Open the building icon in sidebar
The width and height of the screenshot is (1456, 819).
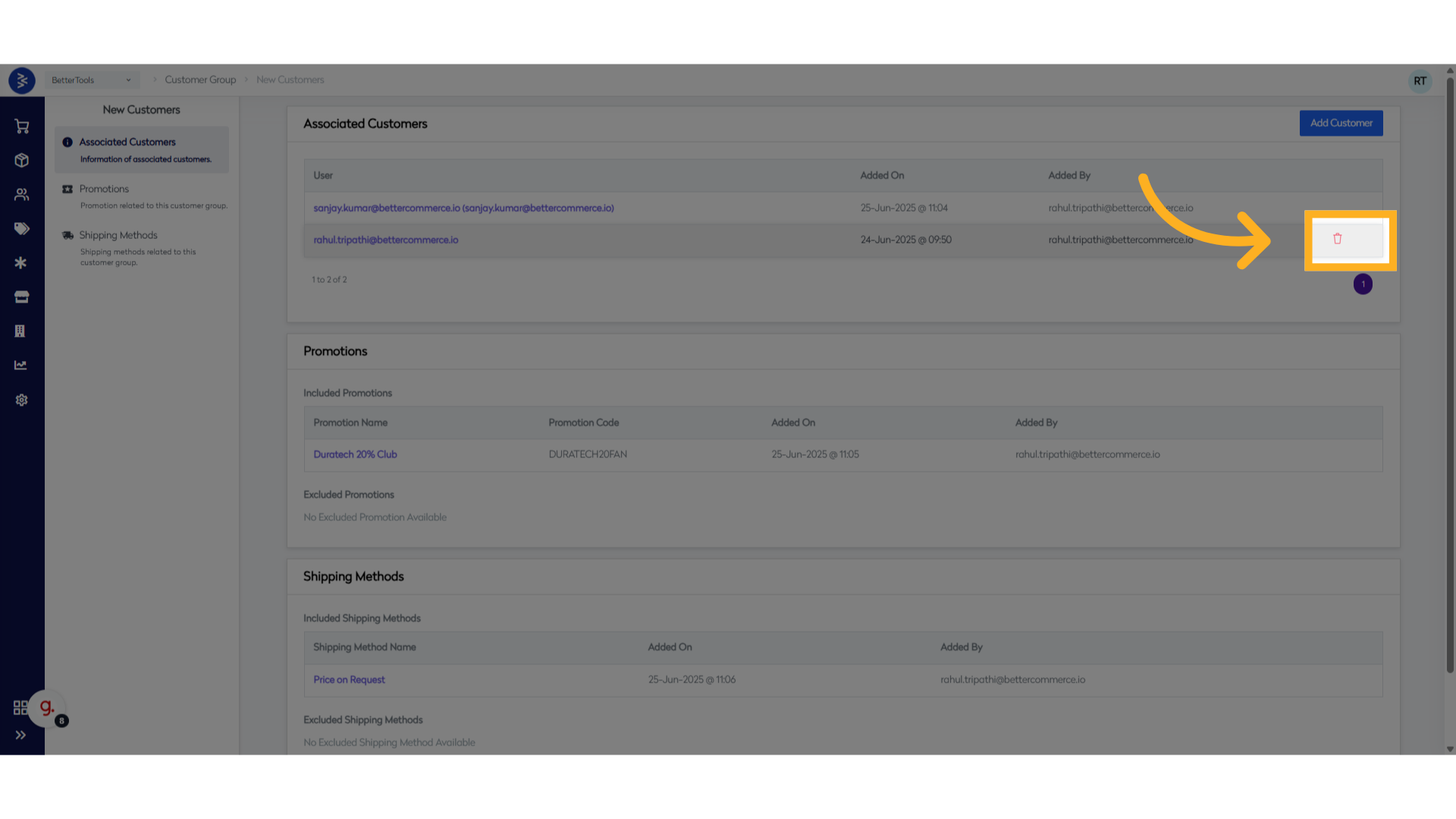(x=21, y=331)
